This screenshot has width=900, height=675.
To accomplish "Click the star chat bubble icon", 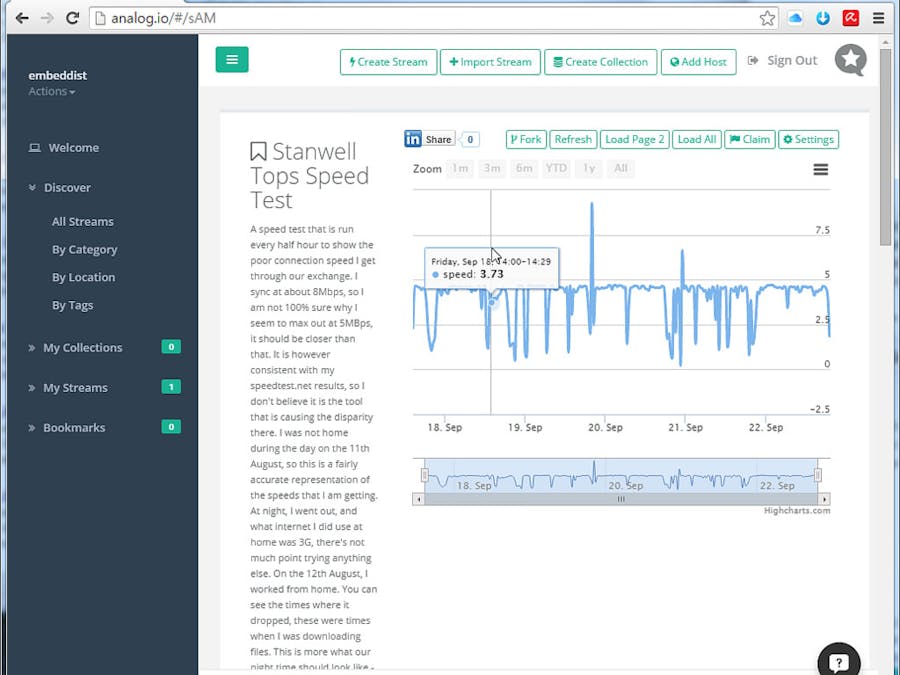I will coord(851,60).
